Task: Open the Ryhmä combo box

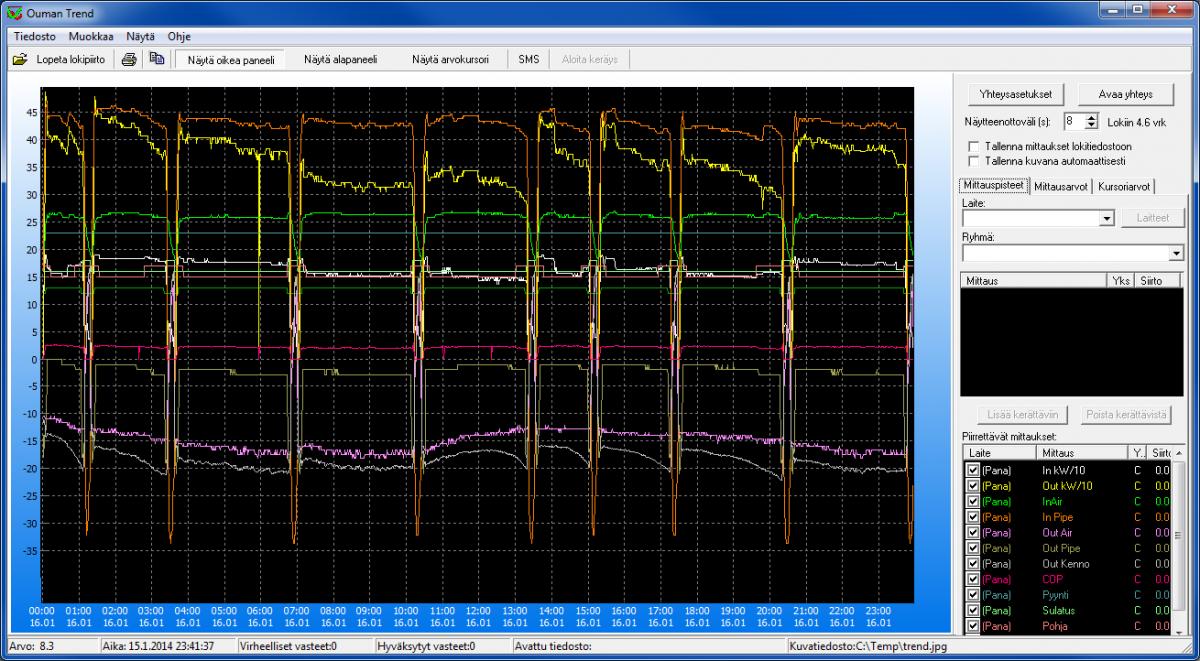Action: point(1176,253)
